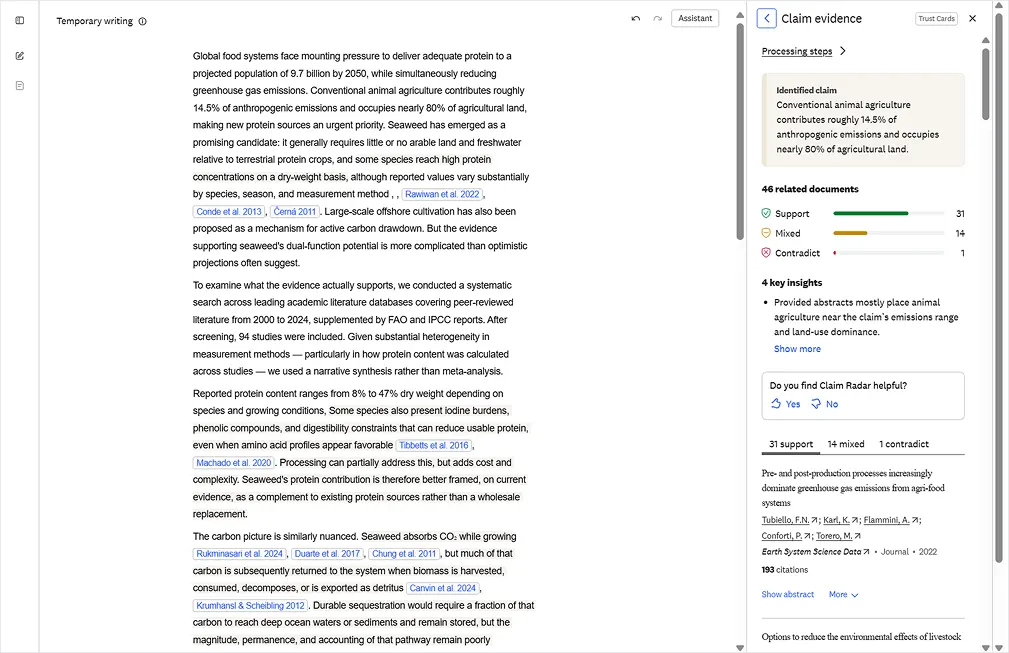Open the Rawiwan et al. 2022 citation

(x=442, y=194)
